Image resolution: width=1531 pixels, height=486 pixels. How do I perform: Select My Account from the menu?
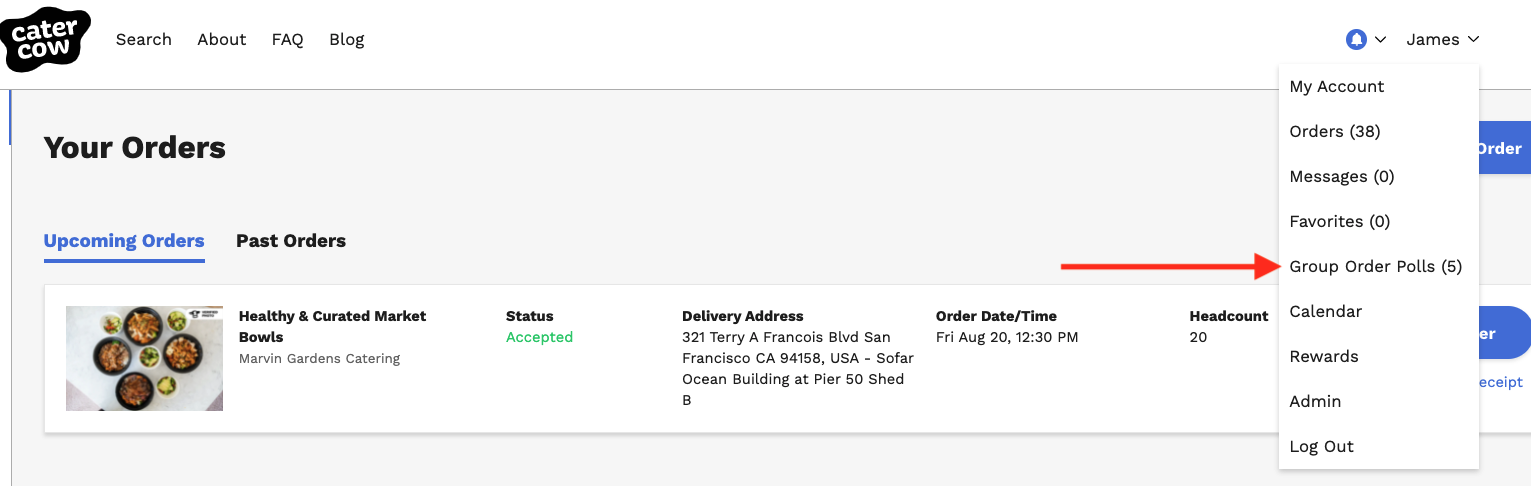1337,87
